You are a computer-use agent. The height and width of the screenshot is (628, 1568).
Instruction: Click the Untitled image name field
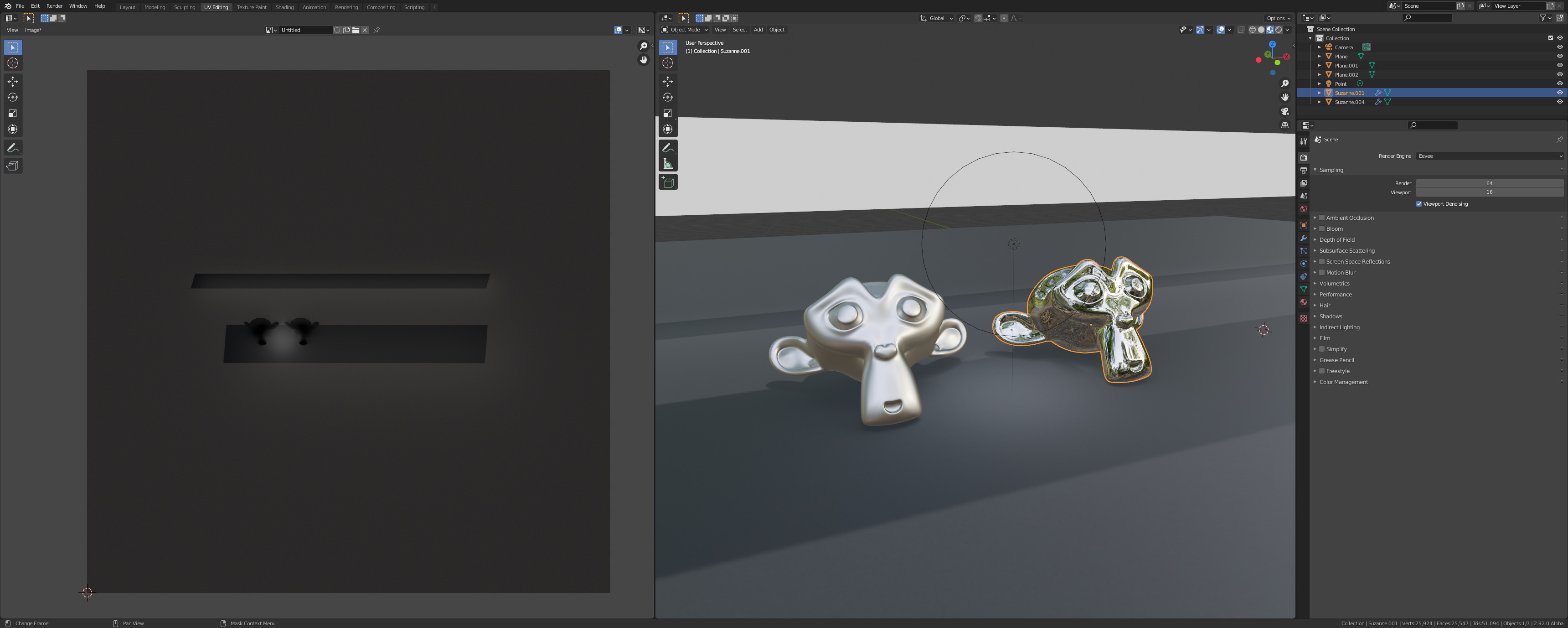pyautogui.click(x=305, y=30)
